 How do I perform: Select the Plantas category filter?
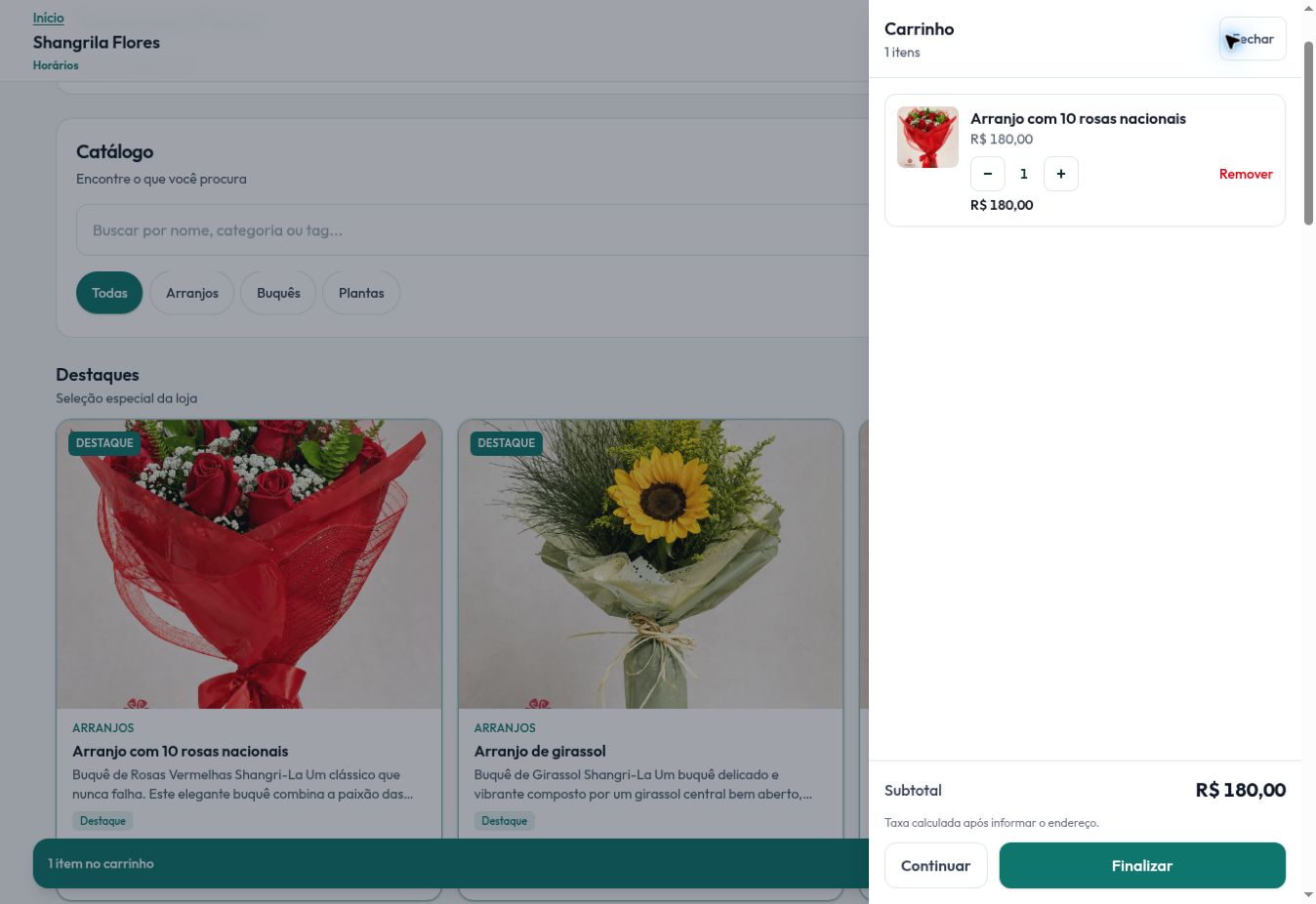361,293
